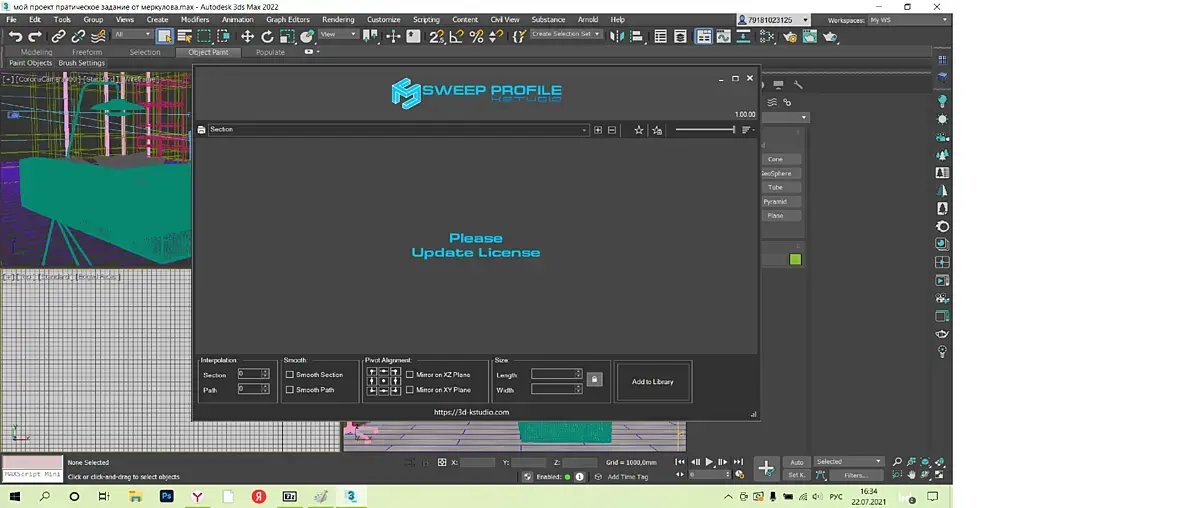Toggle the Ribbon display icon
Screen dimensions: 1180x508
click(x=704, y=36)
